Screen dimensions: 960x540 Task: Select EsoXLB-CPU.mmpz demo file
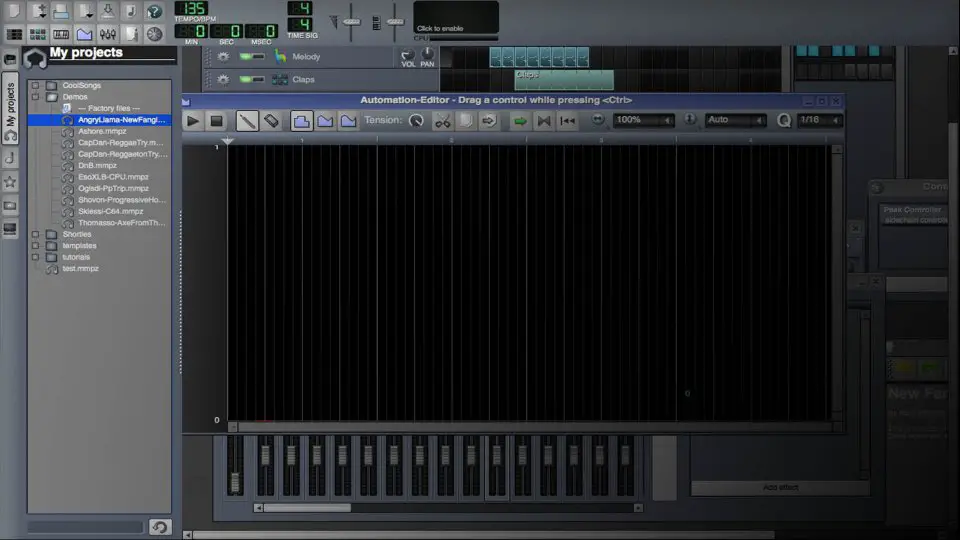click(113, 177)
